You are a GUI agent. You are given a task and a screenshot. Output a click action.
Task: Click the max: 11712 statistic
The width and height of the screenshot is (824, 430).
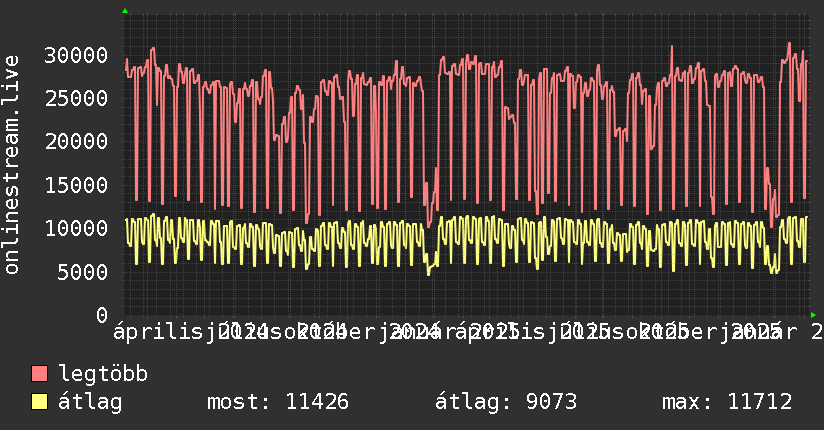coord(727,402)
